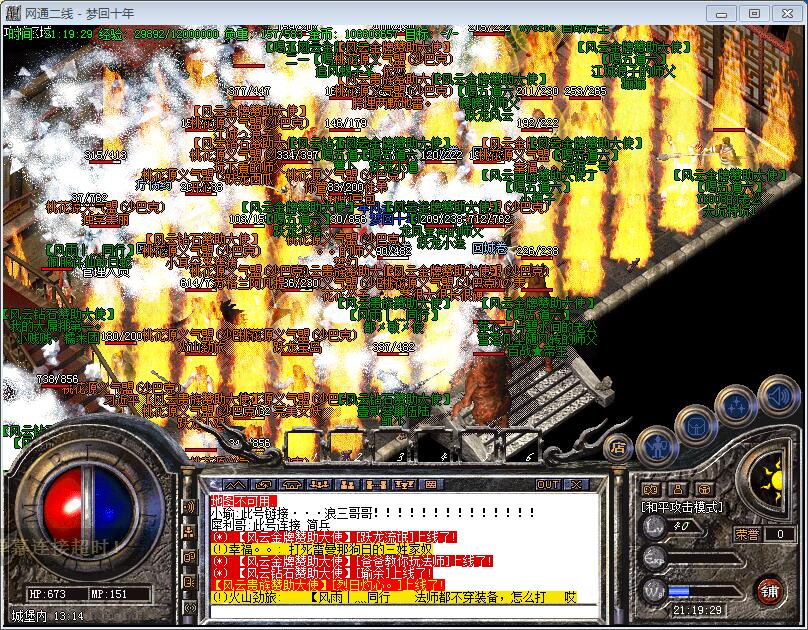808x630 pixels.
Task: Toggle the sound-wave channel icon left of chat
Action: (190, 506)
